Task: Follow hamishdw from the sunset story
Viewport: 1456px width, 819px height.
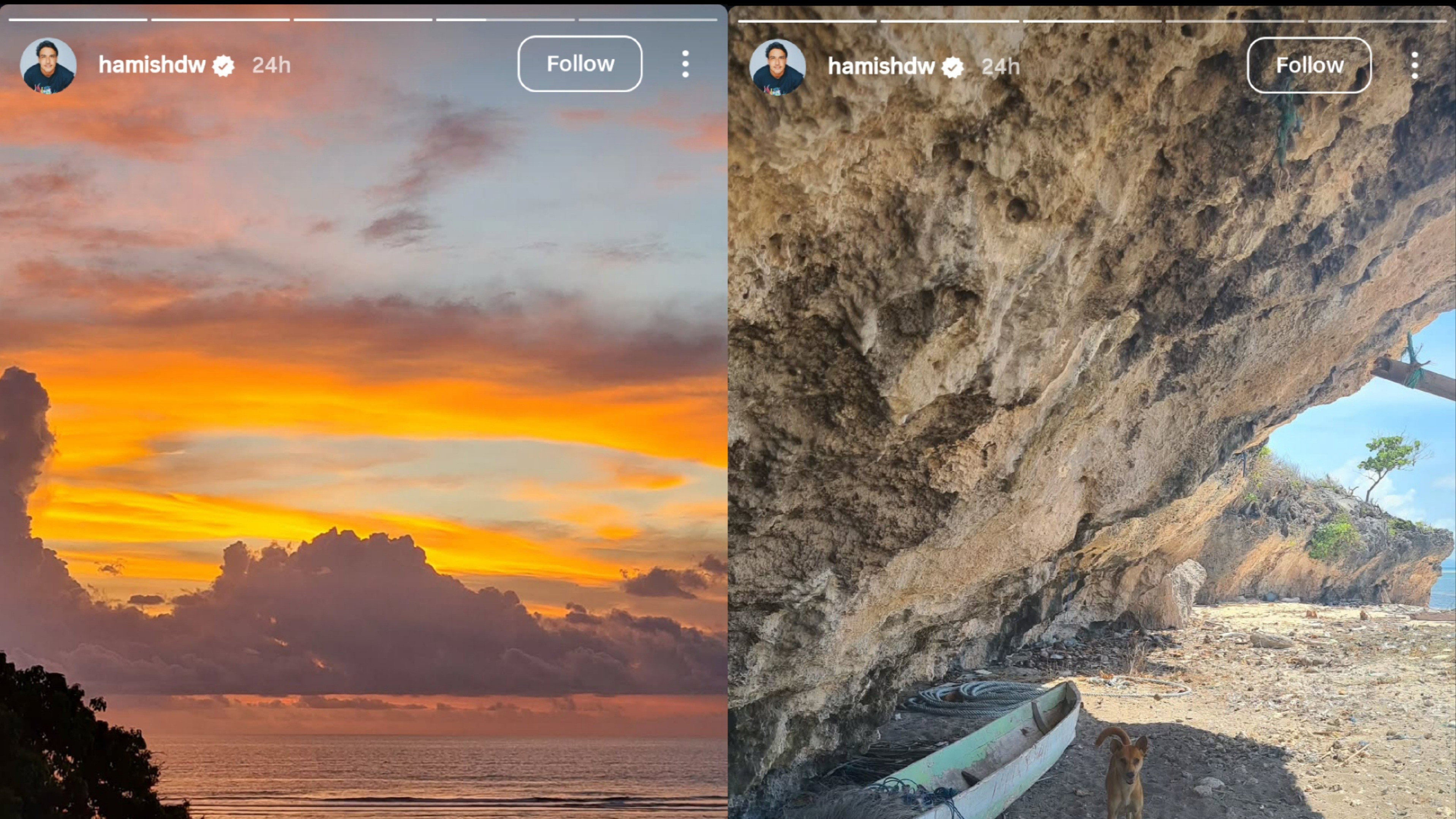Action: [580, 64]
